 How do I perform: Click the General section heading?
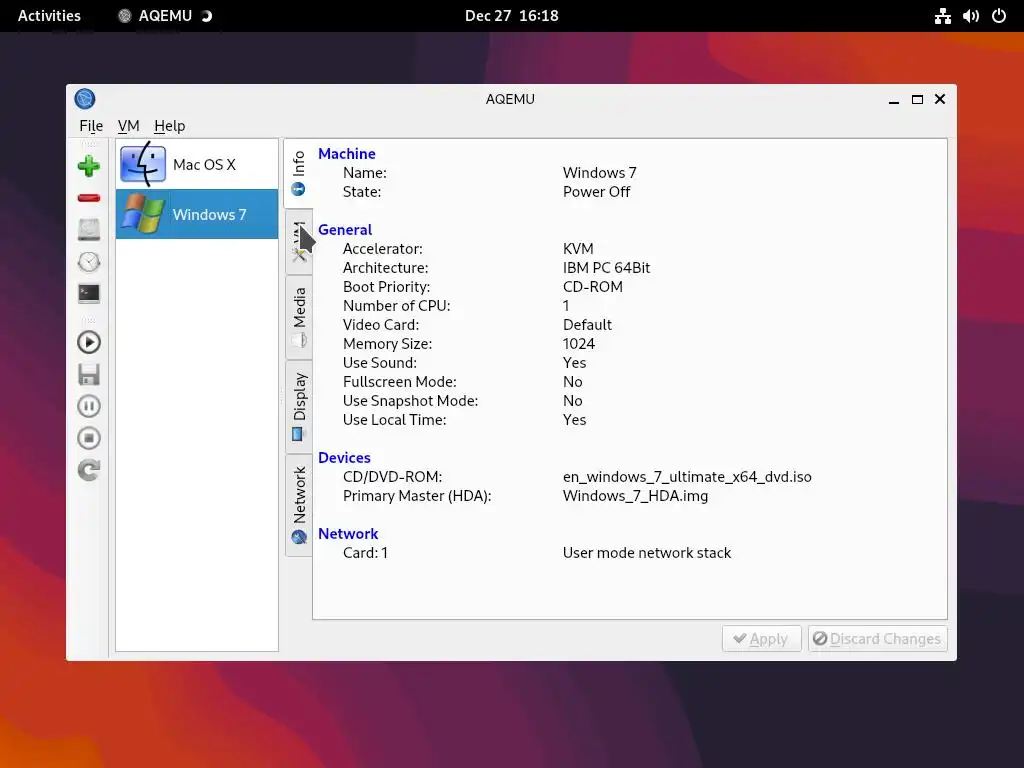345,230
